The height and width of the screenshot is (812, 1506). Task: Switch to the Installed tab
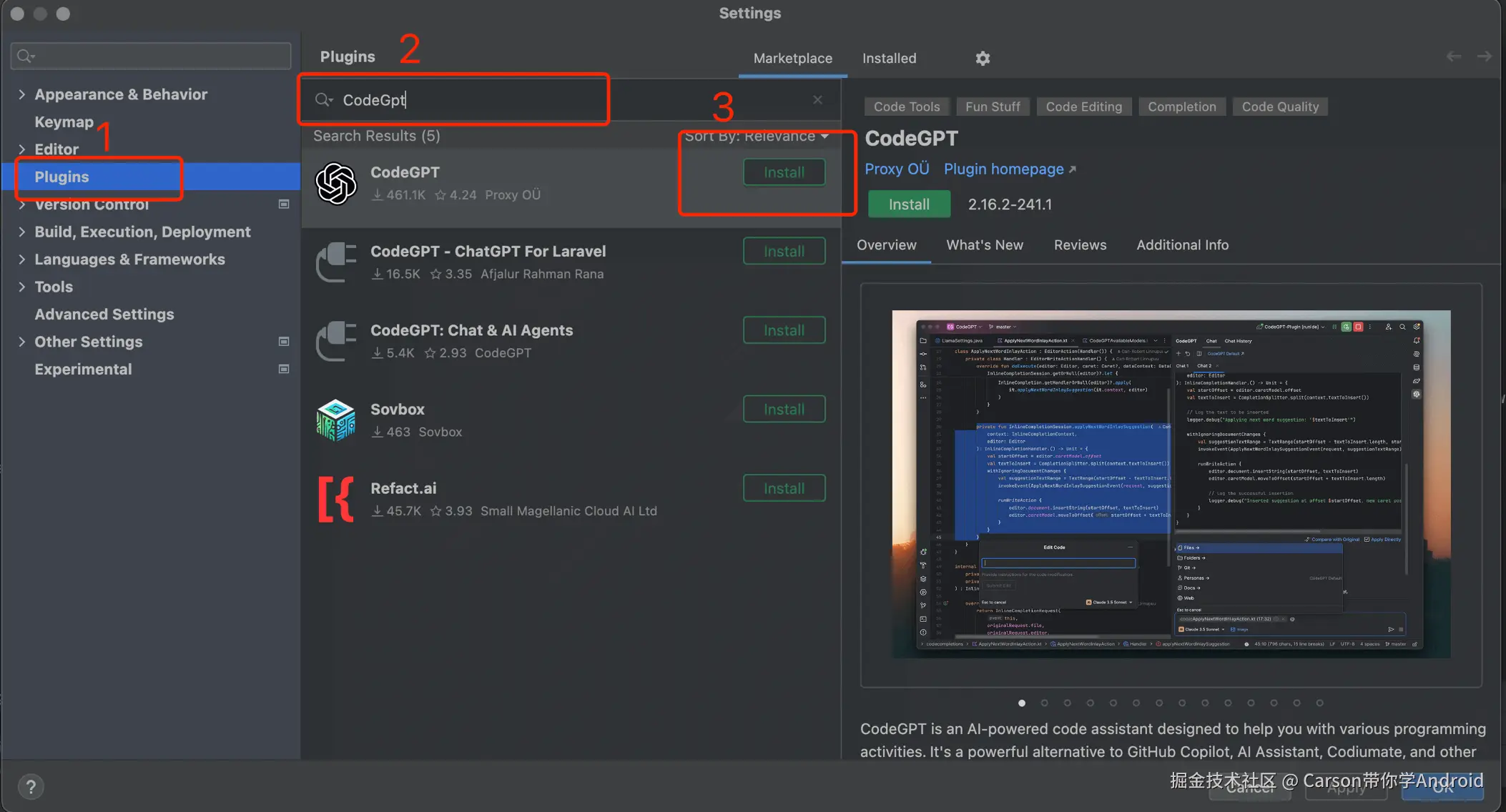click(x=889, y=59)
